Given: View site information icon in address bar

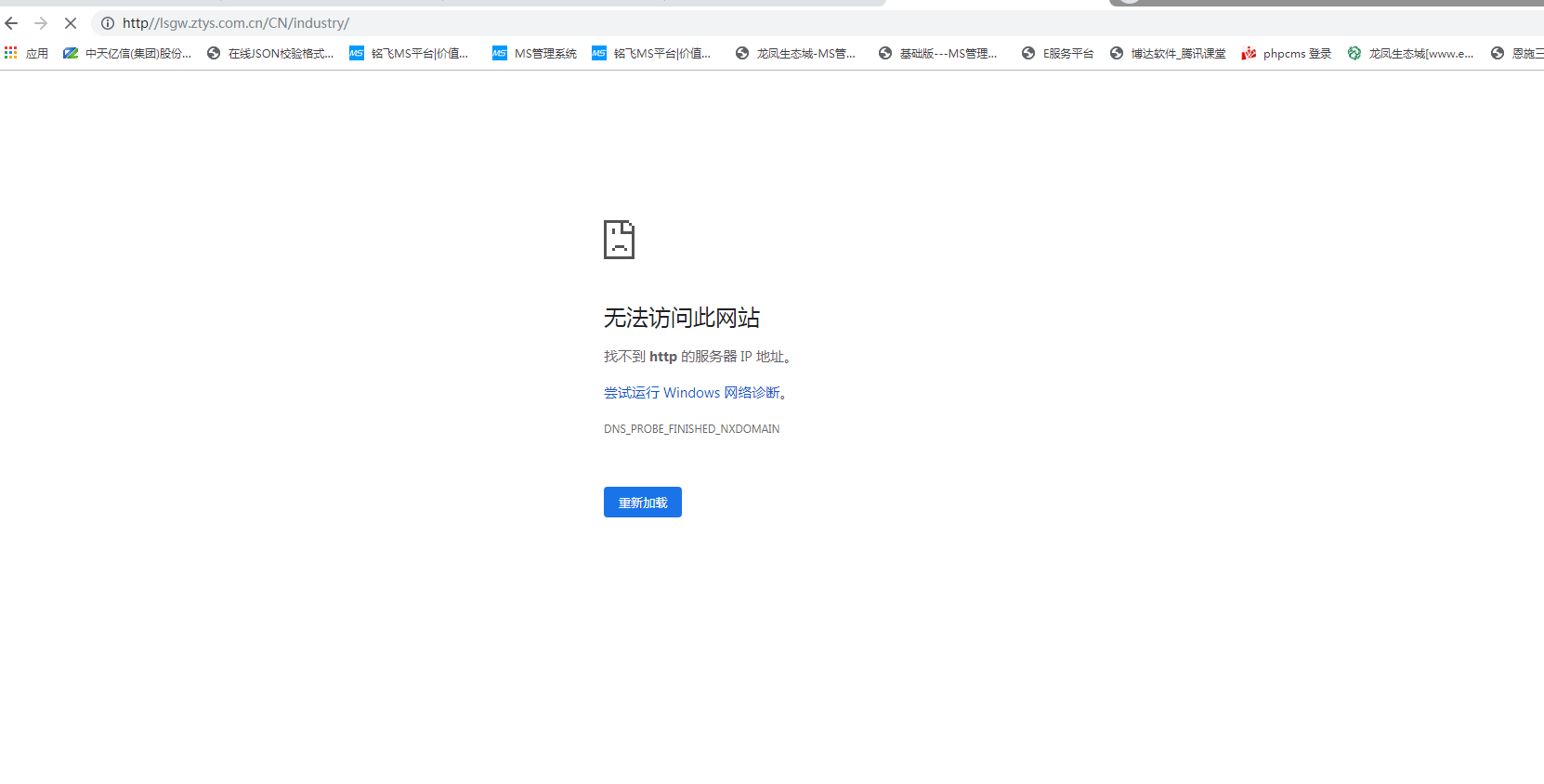Looking at the screenshot, I should point(108,23).
